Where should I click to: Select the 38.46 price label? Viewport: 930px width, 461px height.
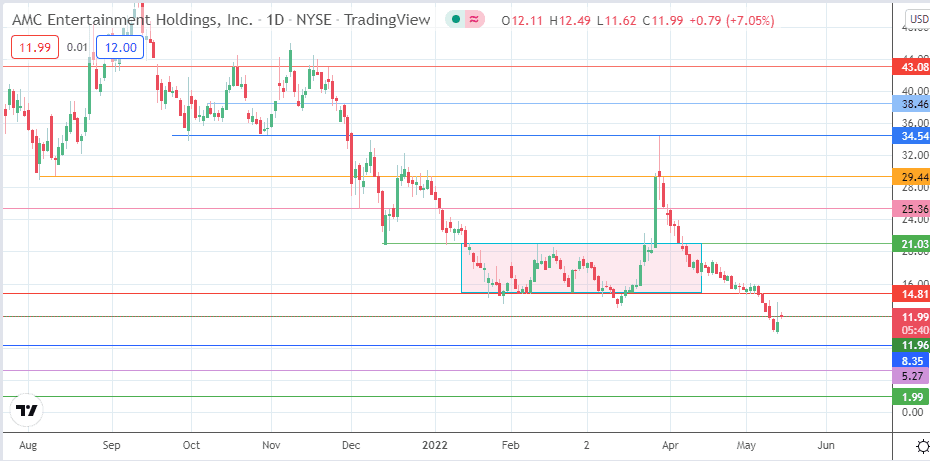(x=911, y=104)
